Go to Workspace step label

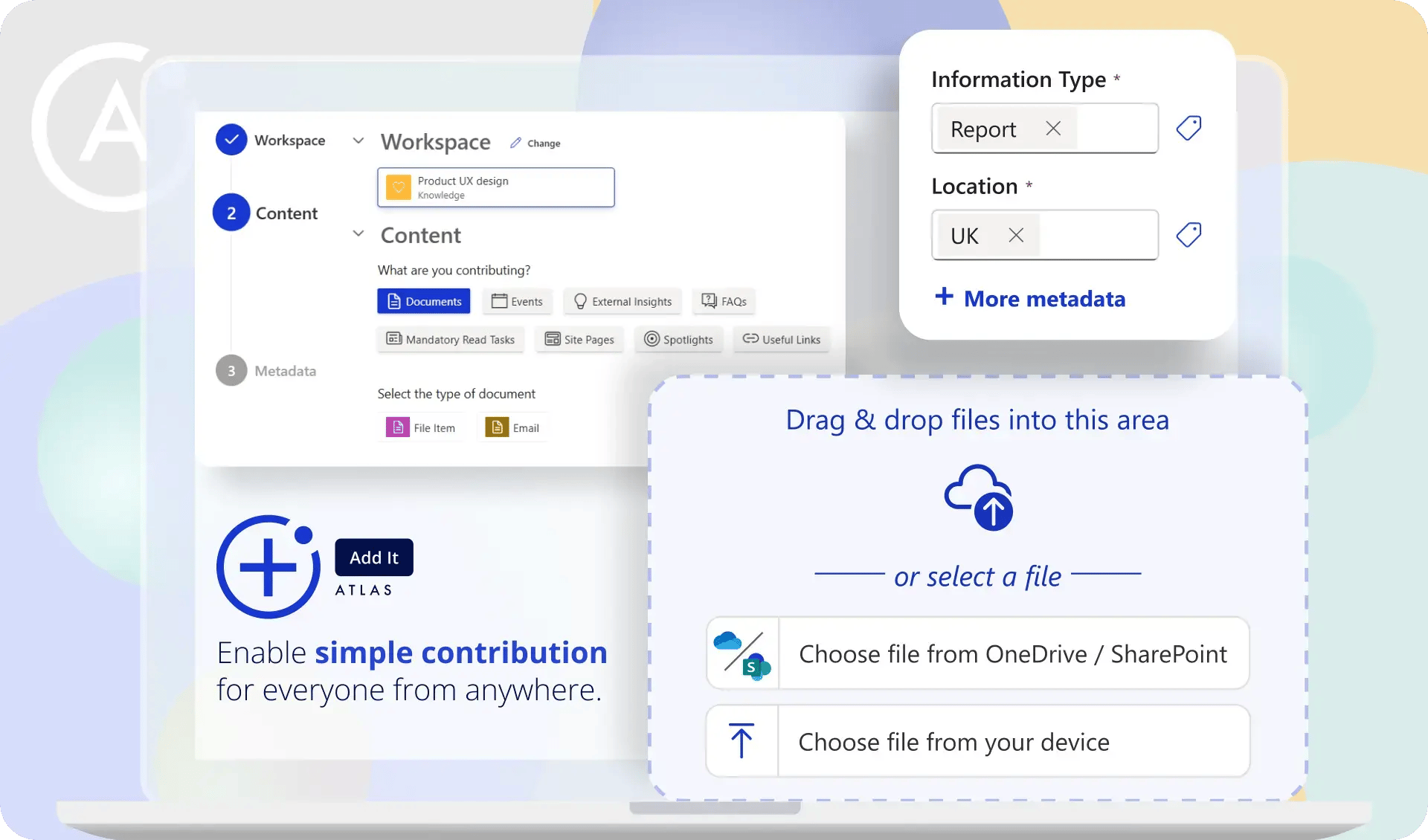[289, 140]
